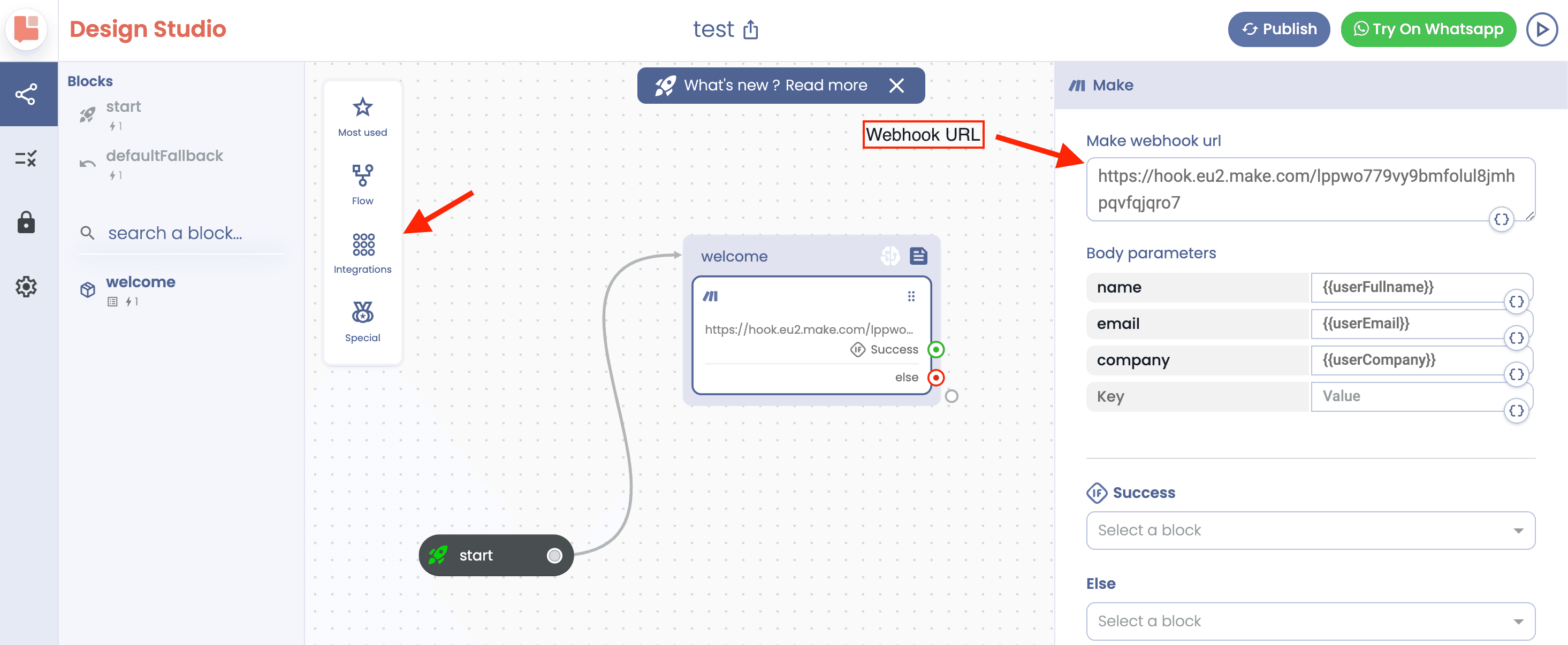Click the webhook URL text in welcome card
This screenshot has height=645, width=1568.
point(809,329)
